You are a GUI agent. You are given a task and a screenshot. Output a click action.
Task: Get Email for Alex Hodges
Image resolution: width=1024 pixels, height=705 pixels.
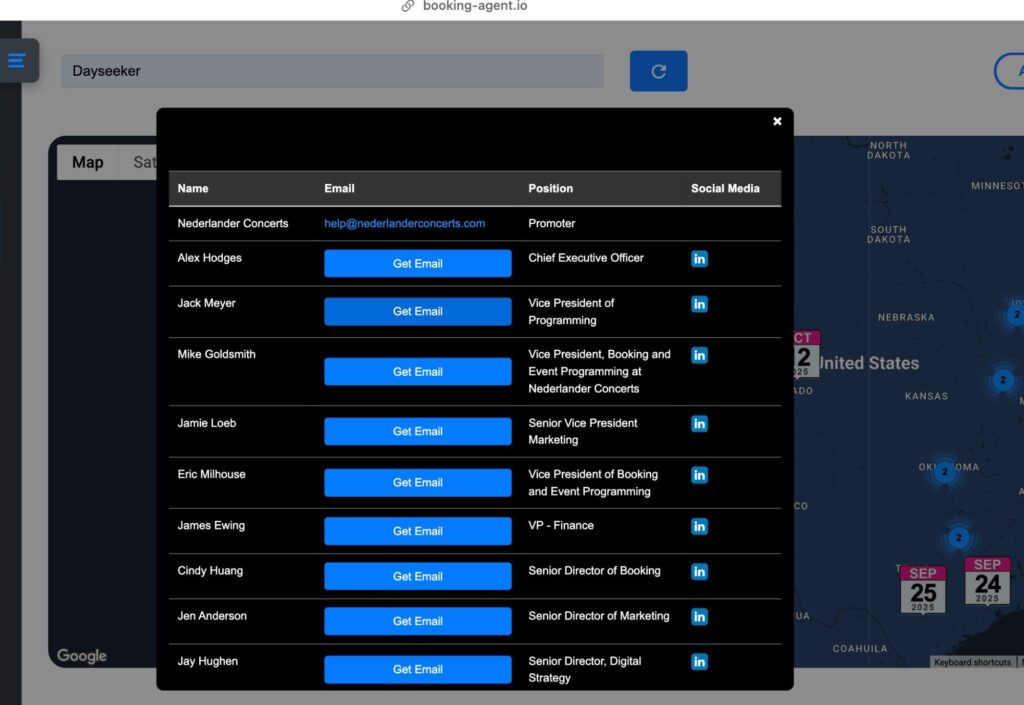point(417,263)
